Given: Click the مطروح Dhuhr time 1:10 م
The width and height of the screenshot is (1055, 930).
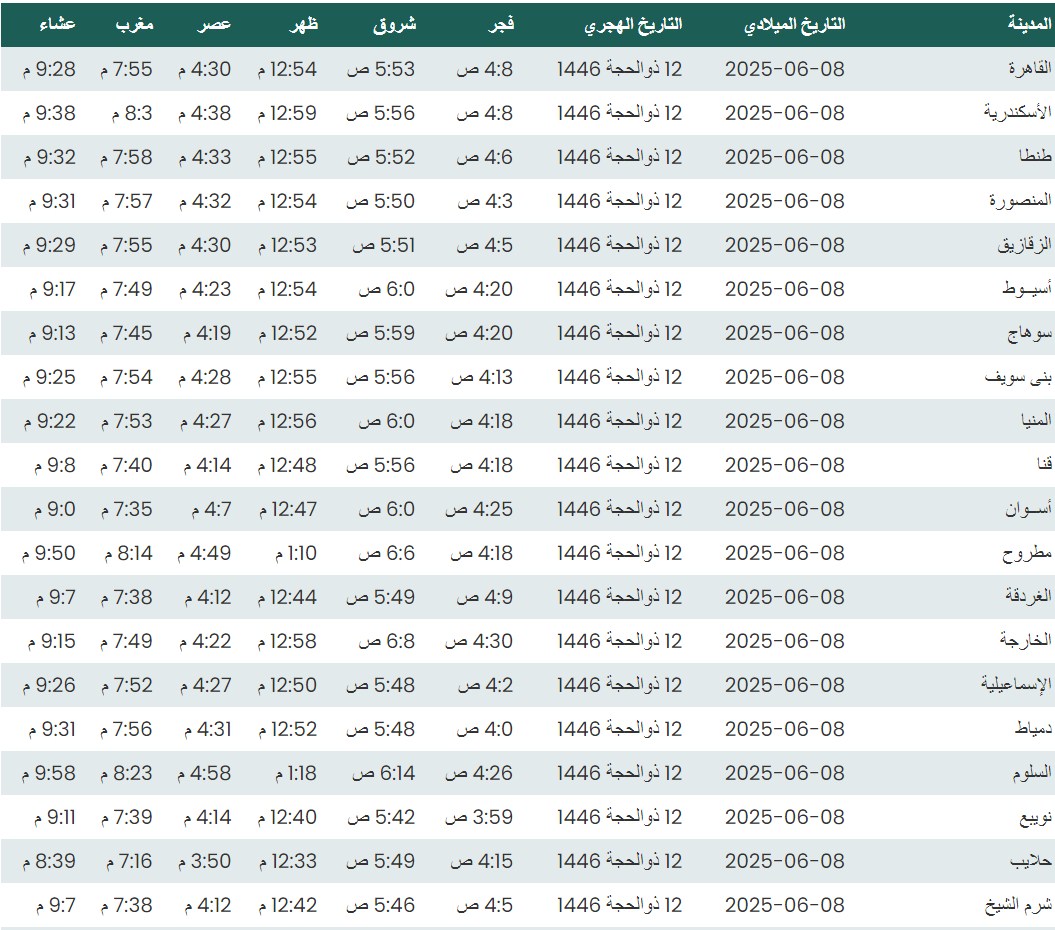Looking at the screenshot, I should pos(296,553).
